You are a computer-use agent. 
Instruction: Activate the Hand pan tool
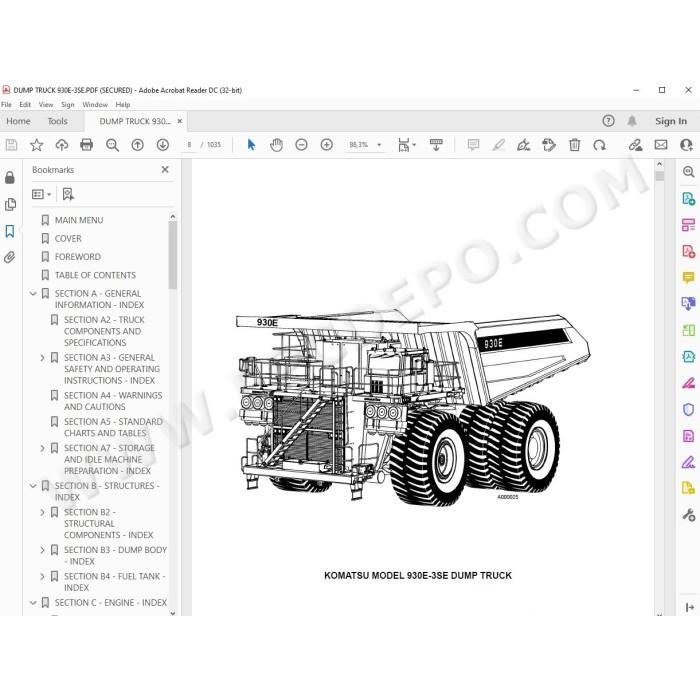(x=276, y=145)
